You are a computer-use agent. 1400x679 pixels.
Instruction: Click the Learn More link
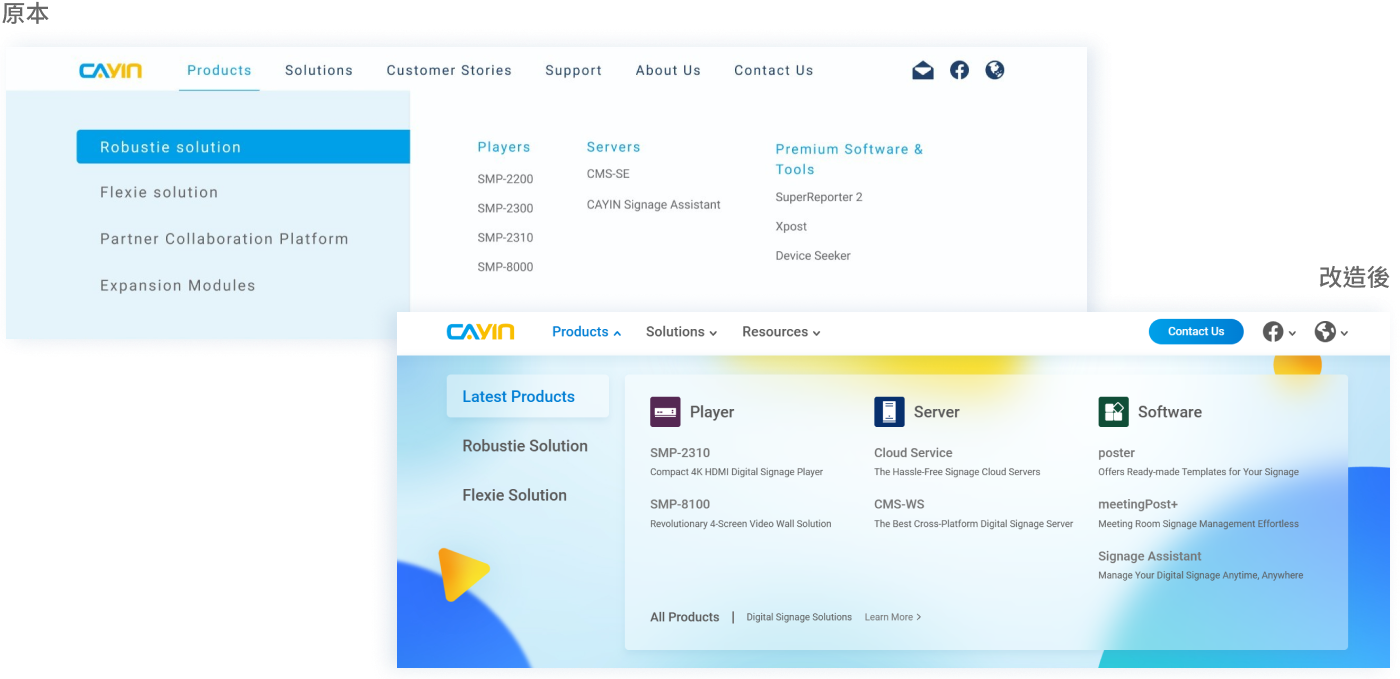click(893, 617)
